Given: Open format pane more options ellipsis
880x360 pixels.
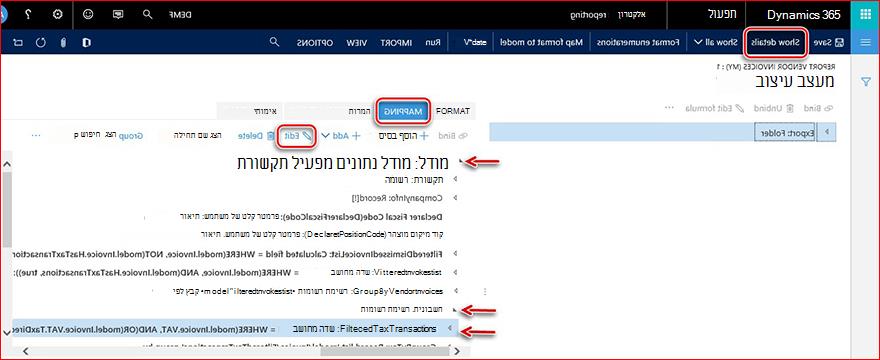Looking at the screenshot, I should [x=670, y=108].
